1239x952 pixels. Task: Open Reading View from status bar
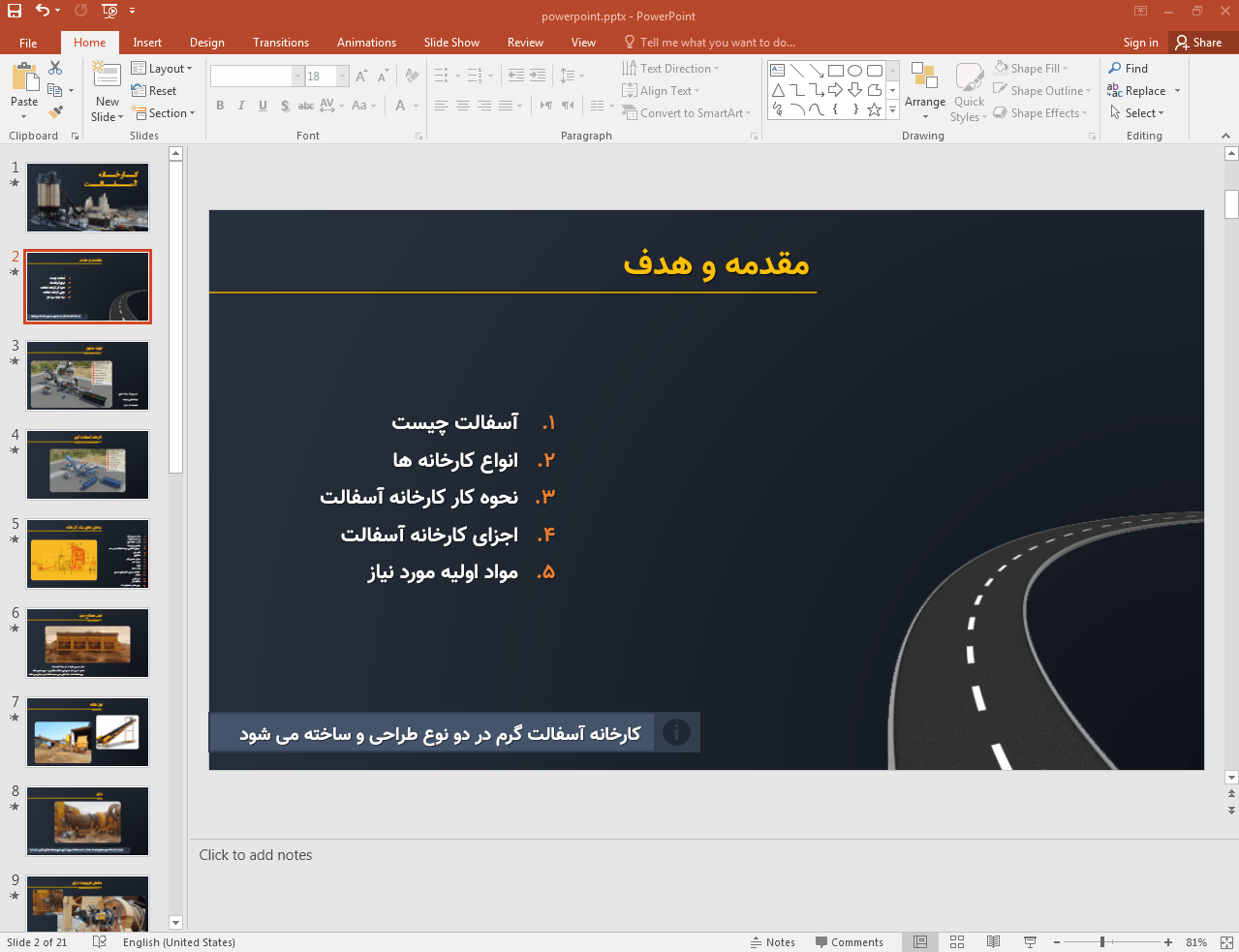pyautogui.click(x=993, y=942)
